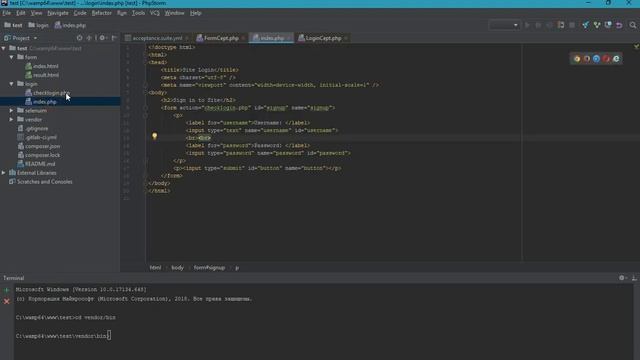Click the run with coverage icon
Screen dimensions: 640x360
[x=549, y=25]
